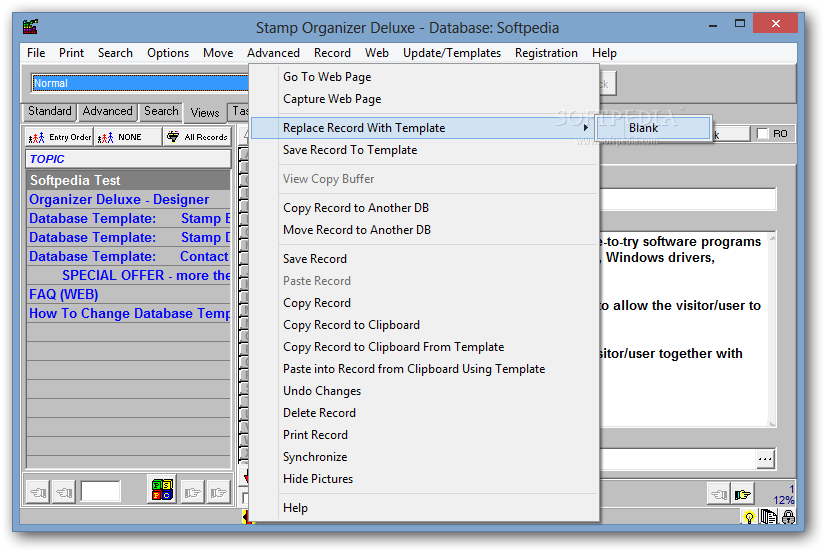
Task: Click the FSFC colored blocks icon
Action: click(x=162, y=490)
